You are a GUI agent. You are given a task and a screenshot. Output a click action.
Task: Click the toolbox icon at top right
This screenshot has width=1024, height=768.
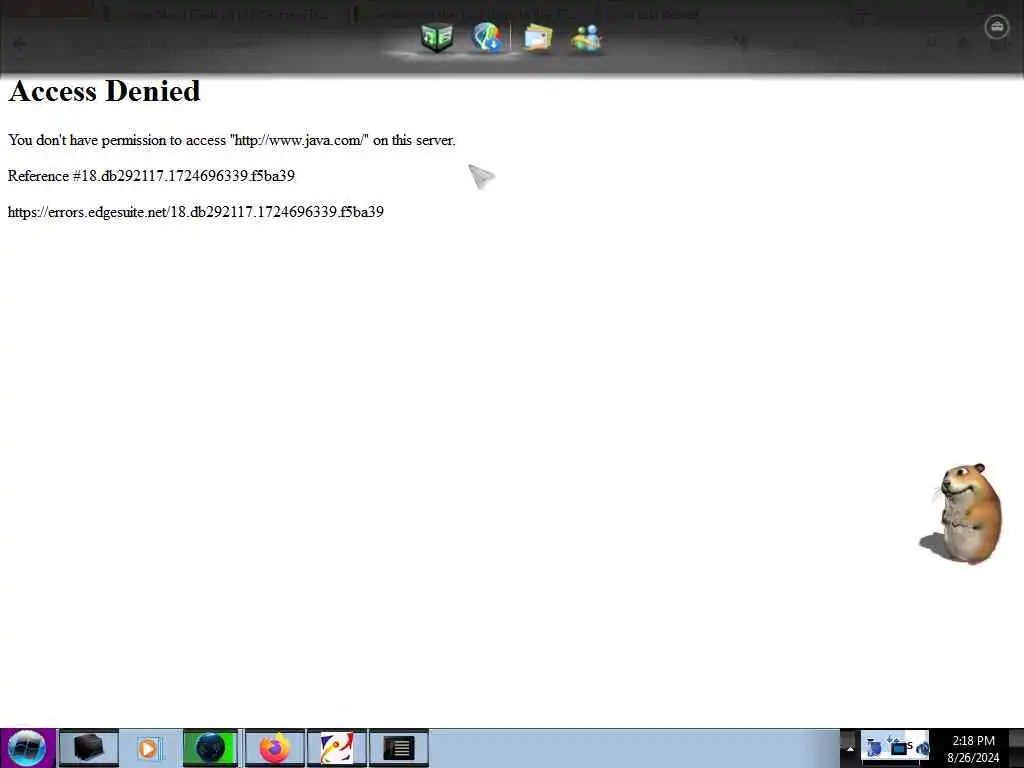tap(997, 27)
